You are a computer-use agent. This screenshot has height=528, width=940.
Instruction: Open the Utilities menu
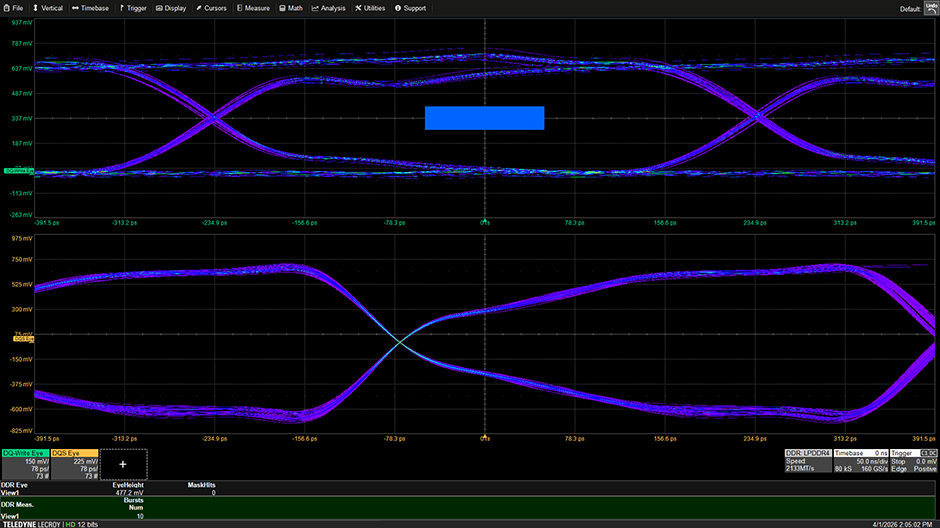pyautogui.click(x=370, y=8)
